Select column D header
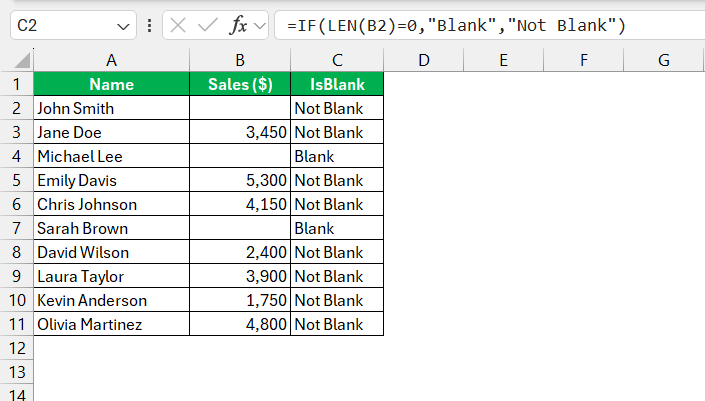705x401 pixels. [424, 60]
